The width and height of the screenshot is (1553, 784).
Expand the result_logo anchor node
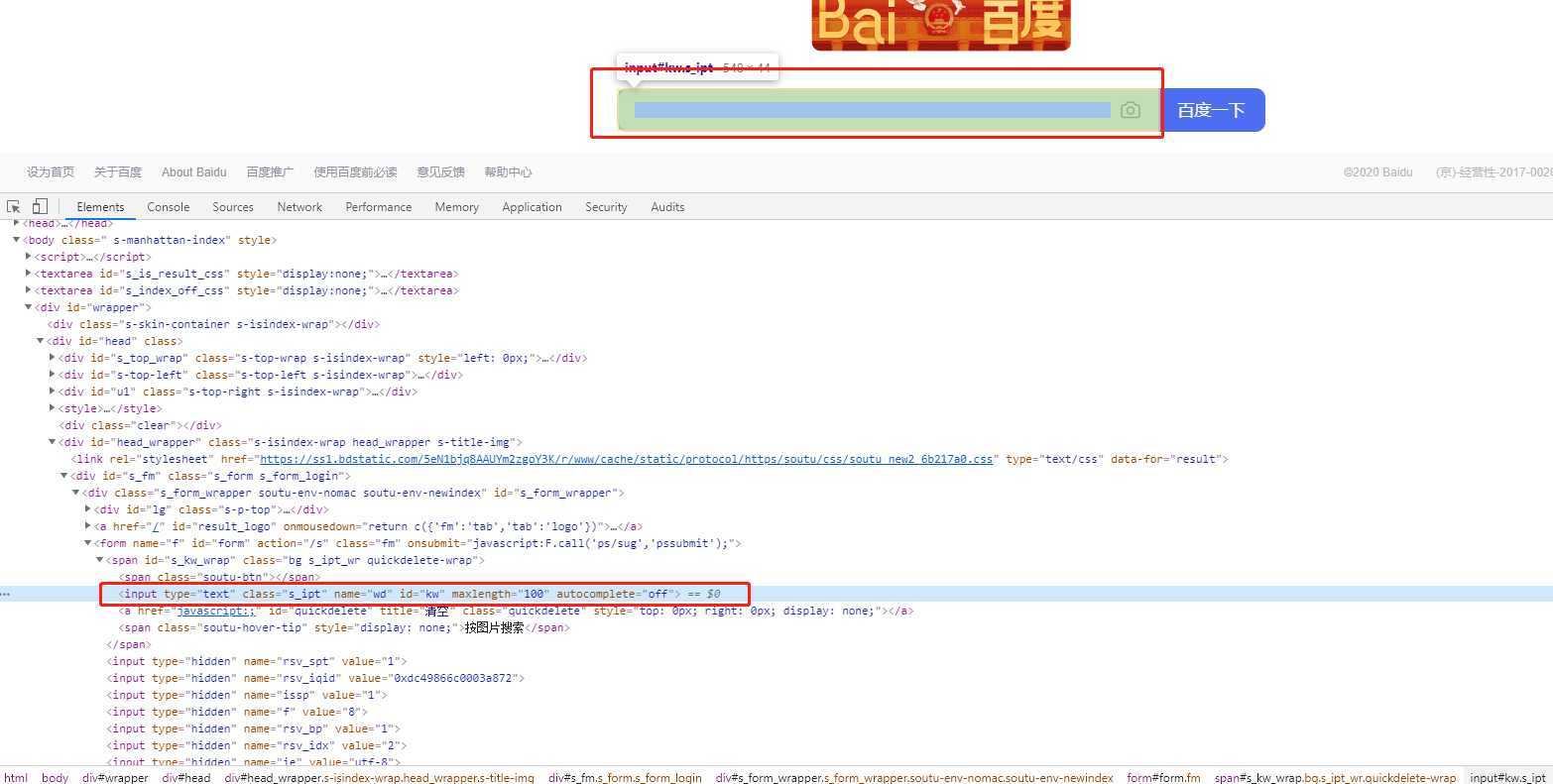coord(87,526)
